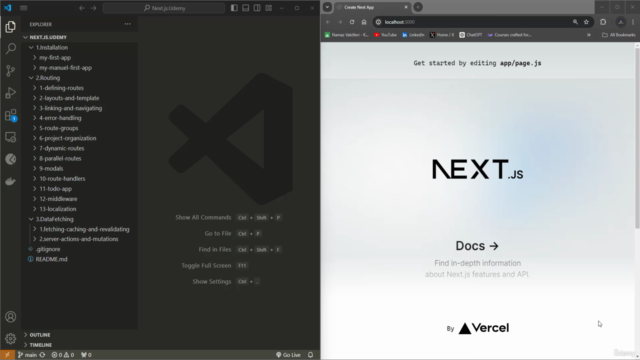Expand 2.server-actions-and-mutations folder
This screenshot has height=360, width=640.
[x=79, y=239]
